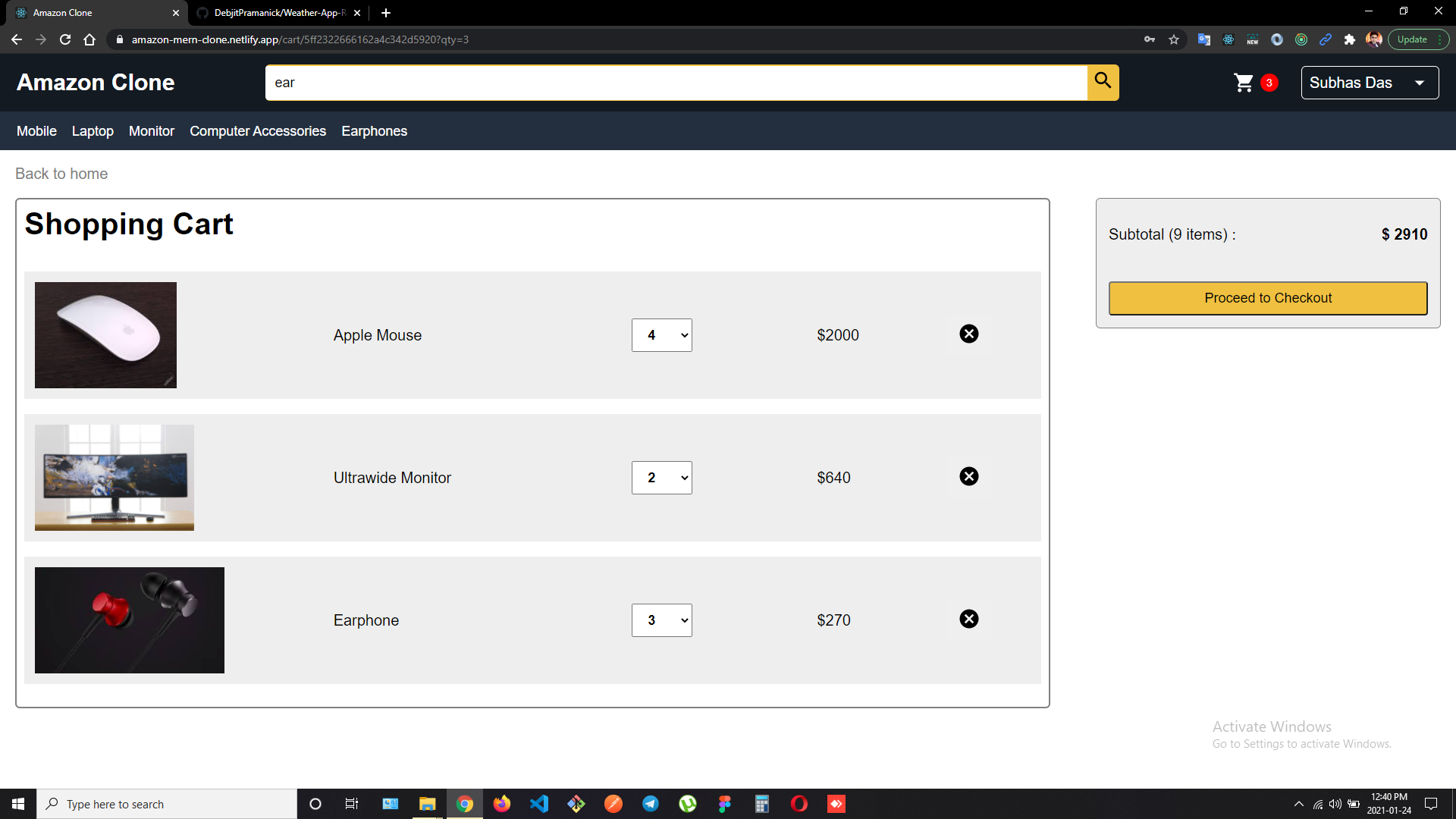Remove Ultrawide Monitor from cart
Image resolution: width=1456 pixels, height=819 pixels.
pos(968,476)
